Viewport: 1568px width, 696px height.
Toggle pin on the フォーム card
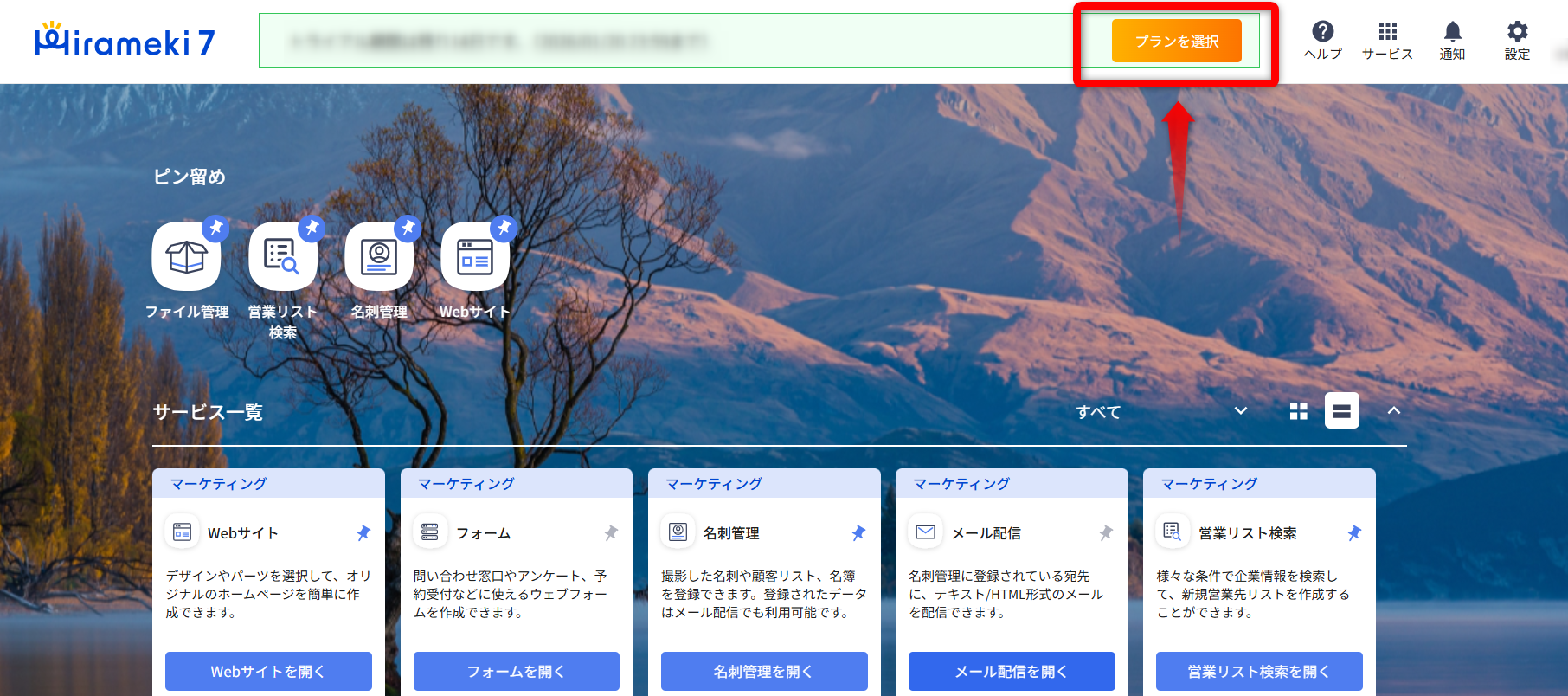[611, 533]
